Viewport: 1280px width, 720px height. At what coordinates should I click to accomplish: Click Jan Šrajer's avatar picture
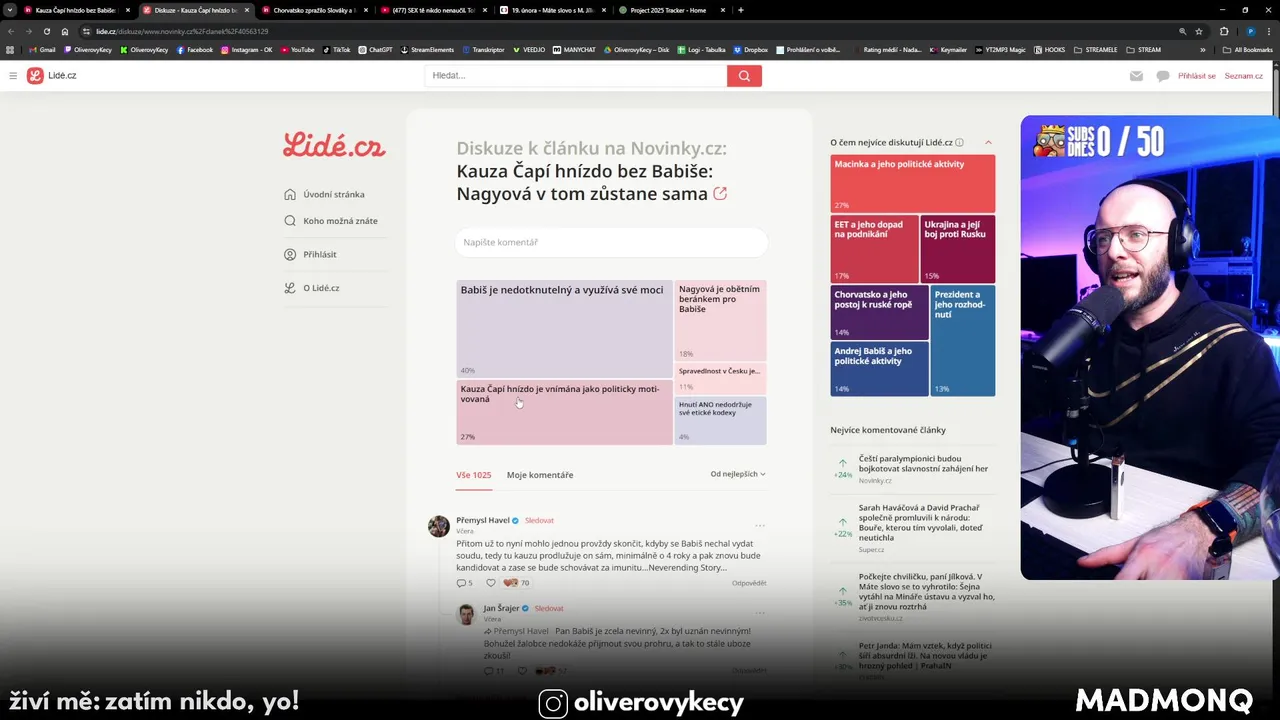pos(466,614)
